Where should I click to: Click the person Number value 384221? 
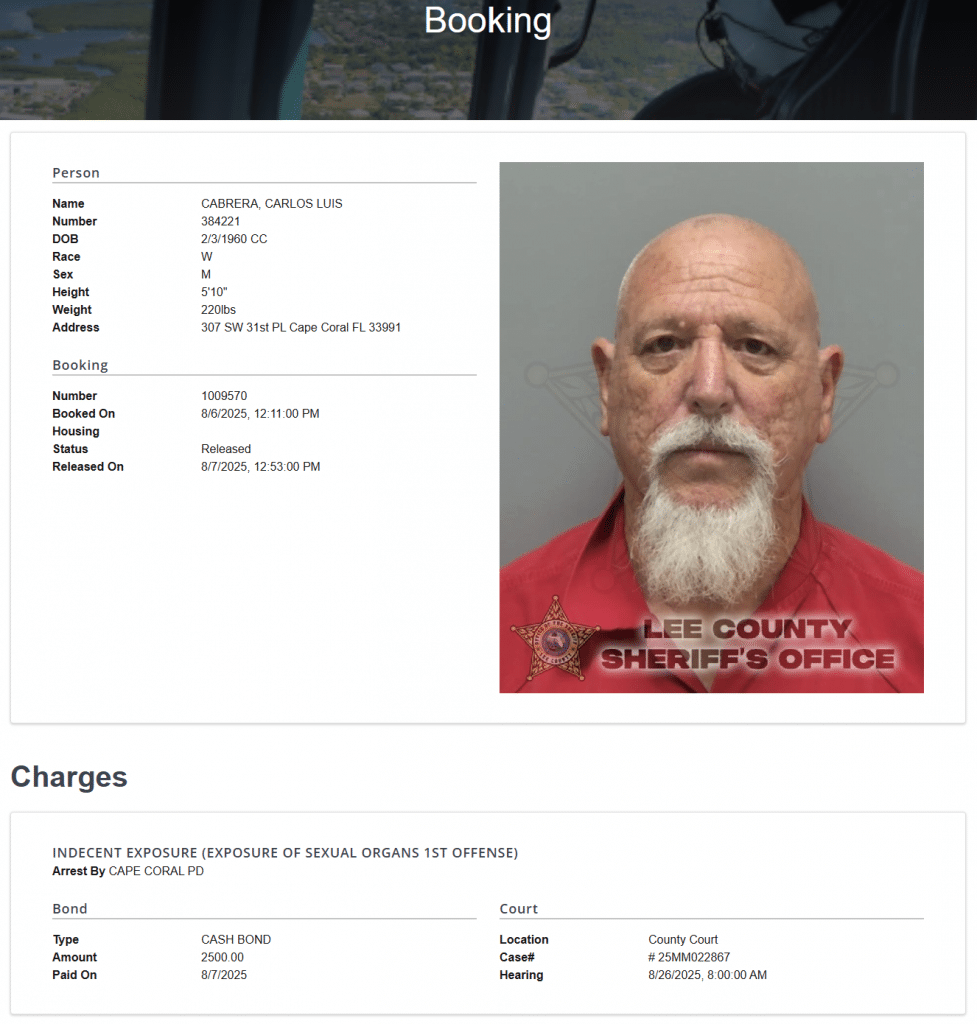pos(221,221)
